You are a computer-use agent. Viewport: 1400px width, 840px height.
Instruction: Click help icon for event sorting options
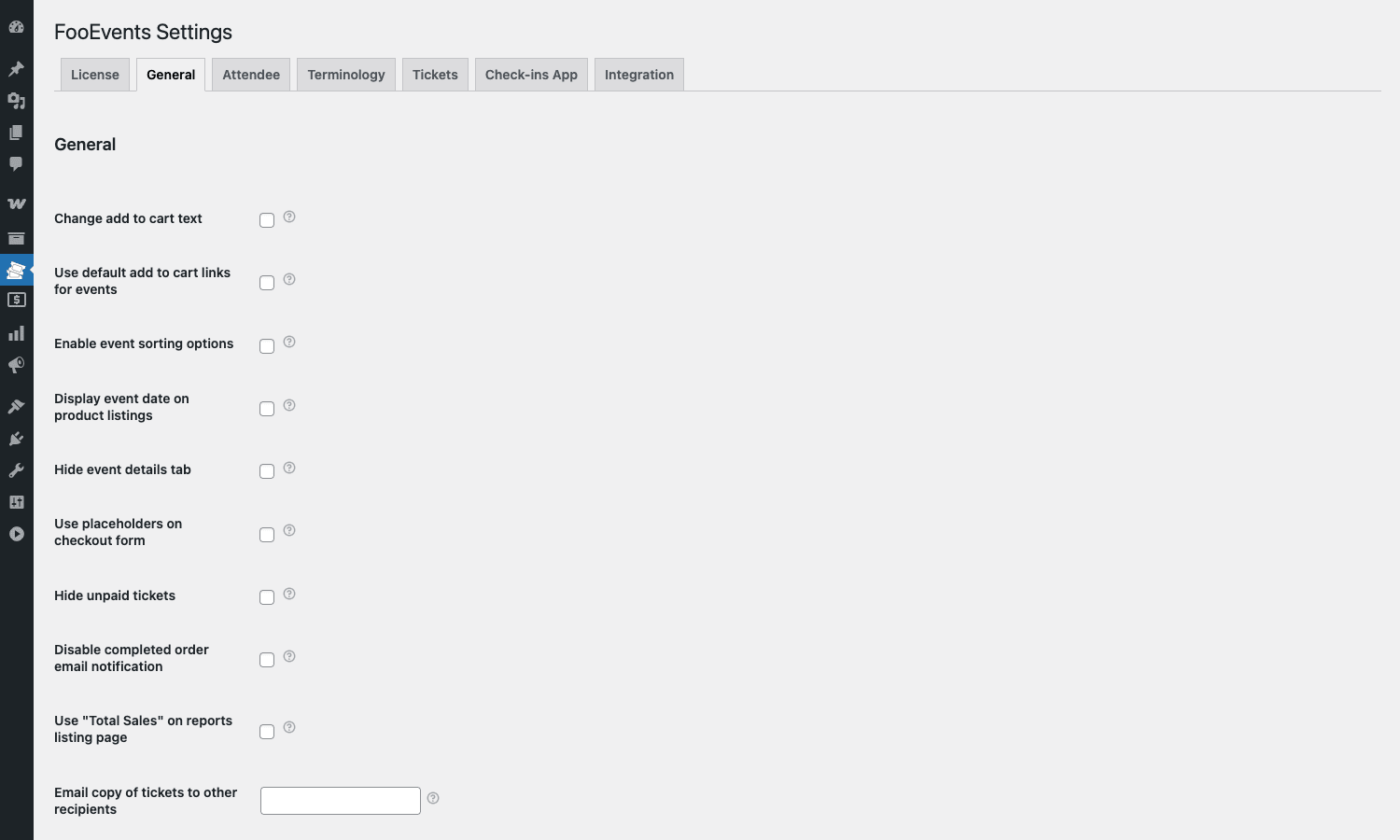click(x=289, y=342)
